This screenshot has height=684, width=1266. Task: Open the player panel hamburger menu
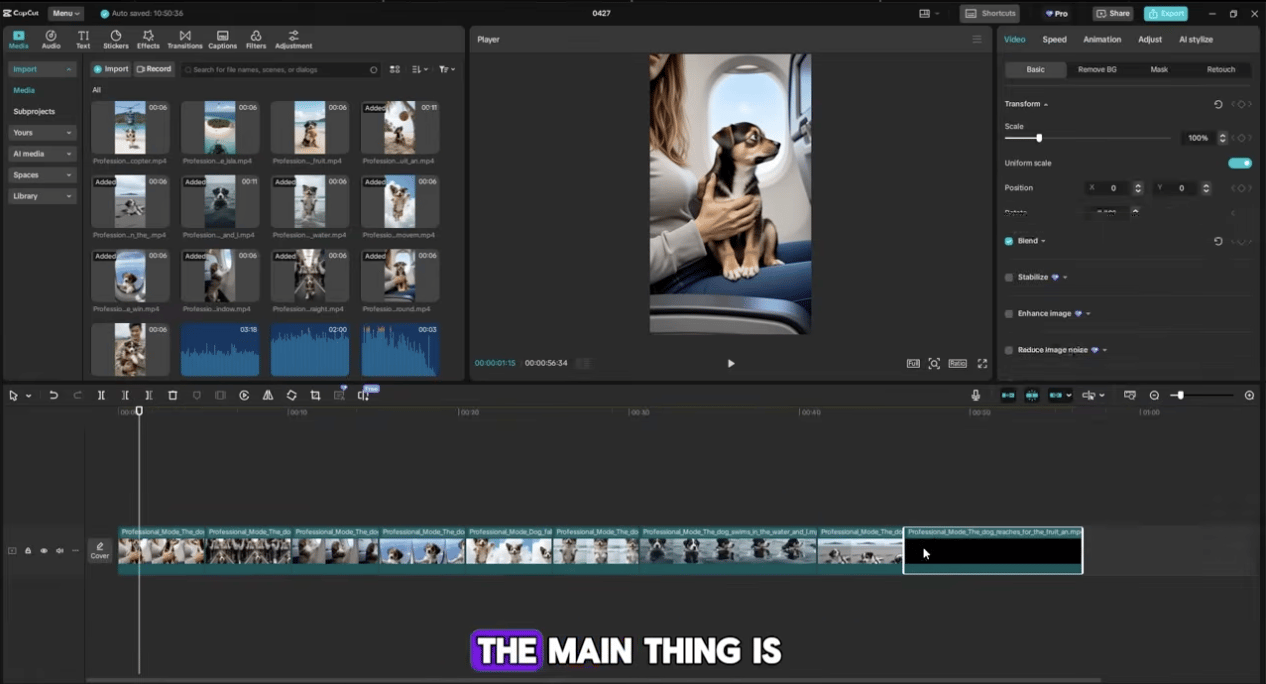coord(977,39)
